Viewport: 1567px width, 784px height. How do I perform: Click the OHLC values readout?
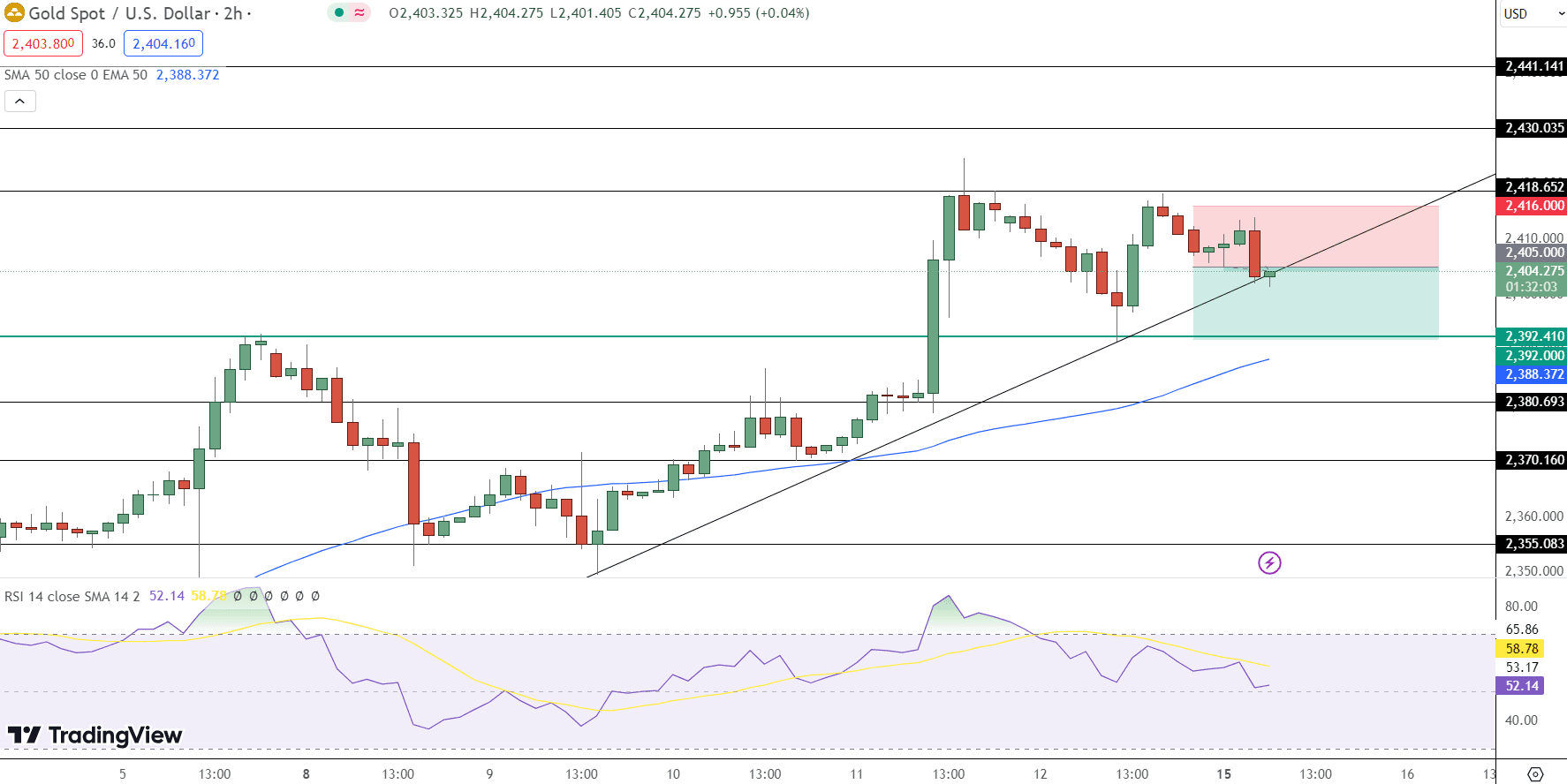(x=599, y=13)
